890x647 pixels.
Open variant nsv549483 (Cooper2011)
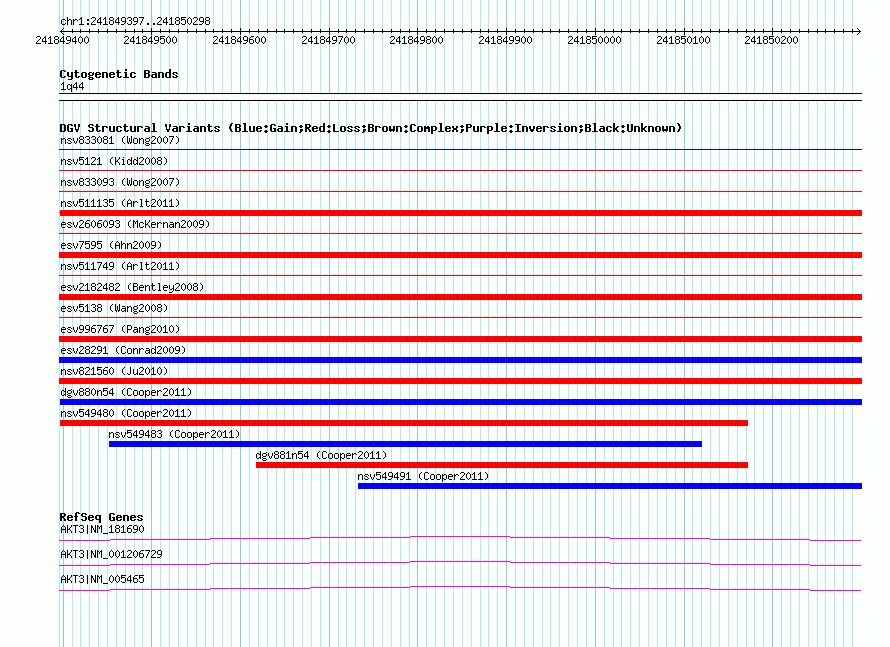pyautogui.click(x=174, y=434)
